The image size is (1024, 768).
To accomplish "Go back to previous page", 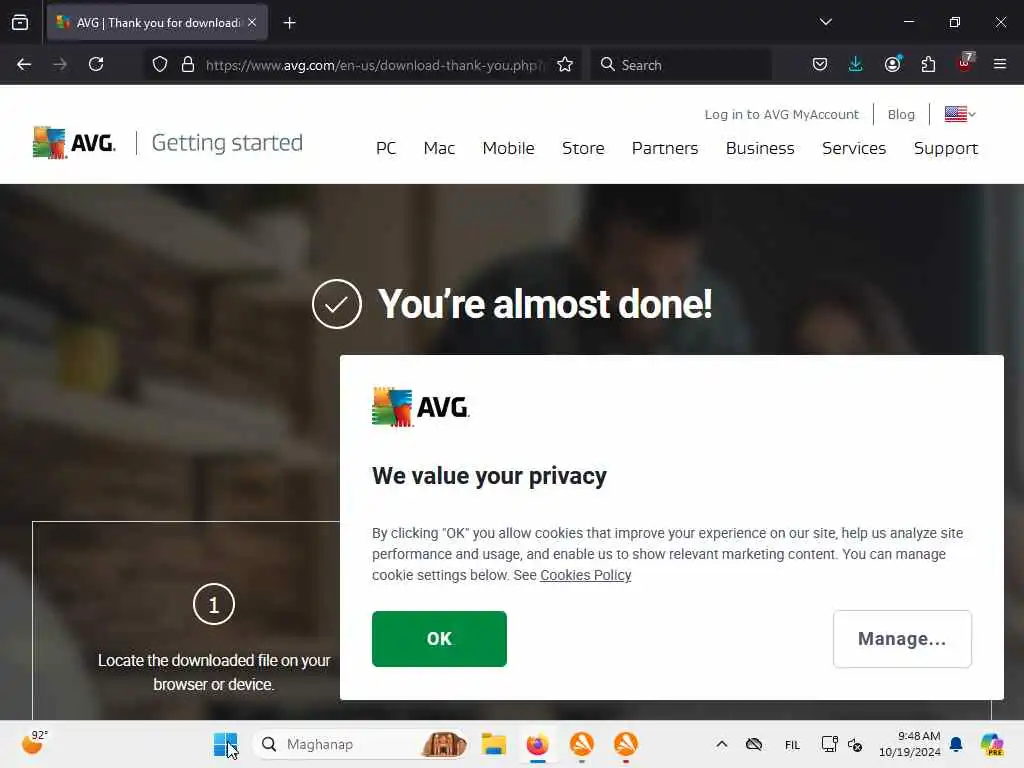I will tap(24, 65).
